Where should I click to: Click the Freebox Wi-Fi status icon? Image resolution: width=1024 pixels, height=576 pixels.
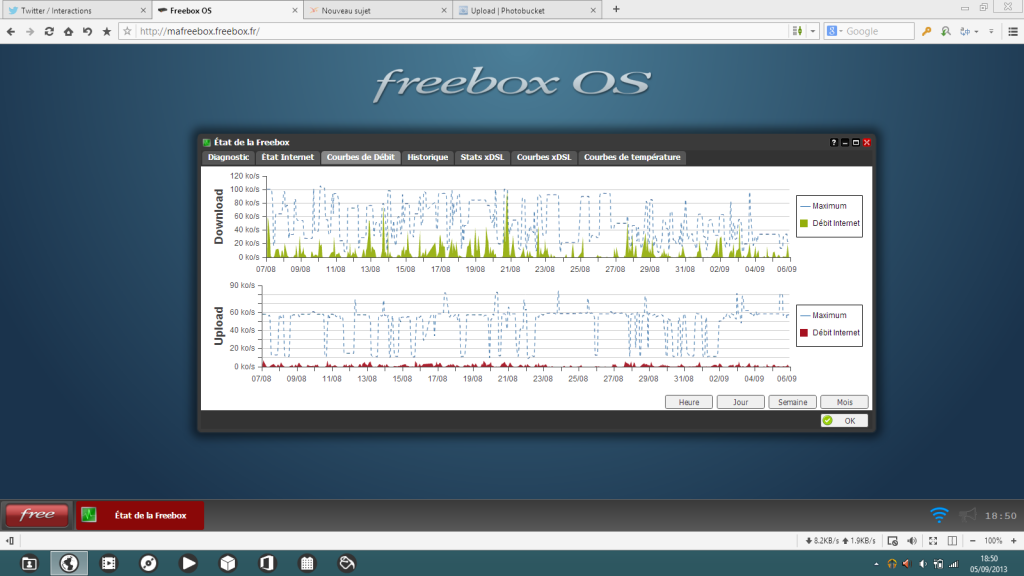coord(939,515)
